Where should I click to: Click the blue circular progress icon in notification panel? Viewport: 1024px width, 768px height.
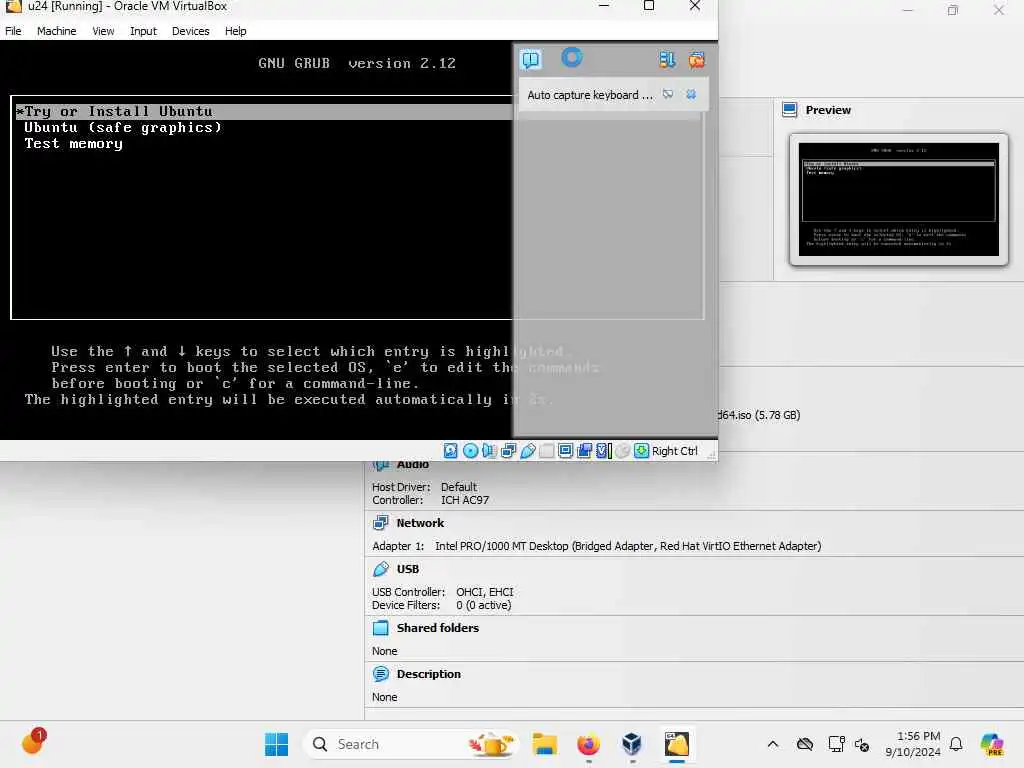pos(571,58)
